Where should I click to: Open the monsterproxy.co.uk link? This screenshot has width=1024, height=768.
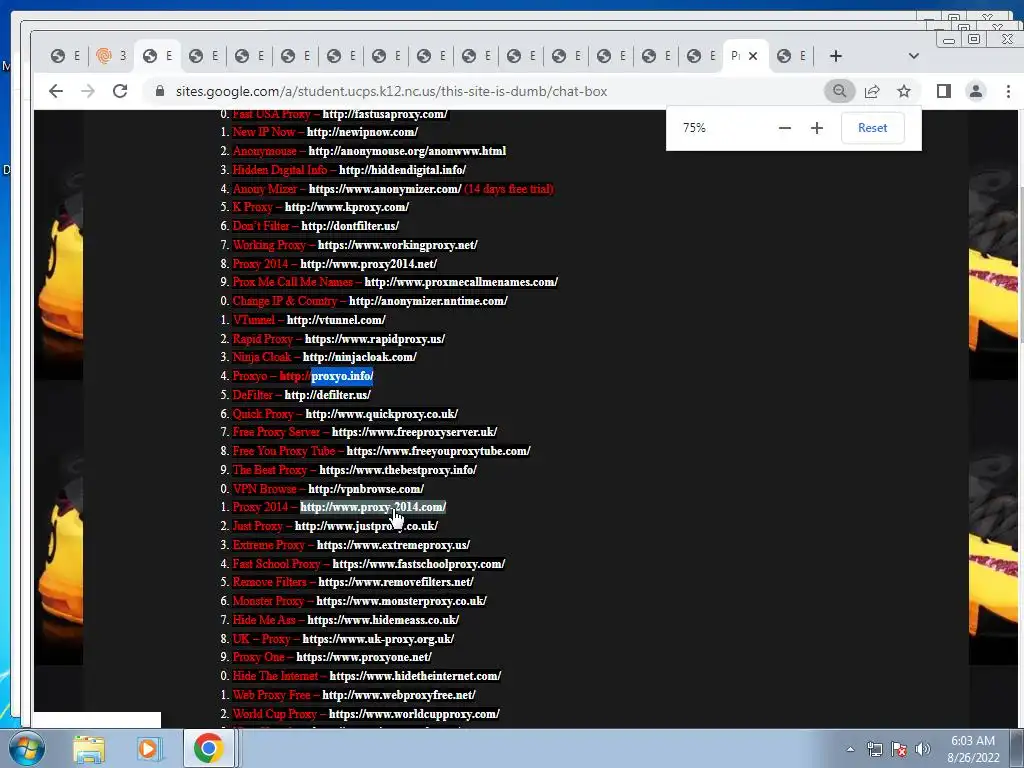(x=402, y=601)
